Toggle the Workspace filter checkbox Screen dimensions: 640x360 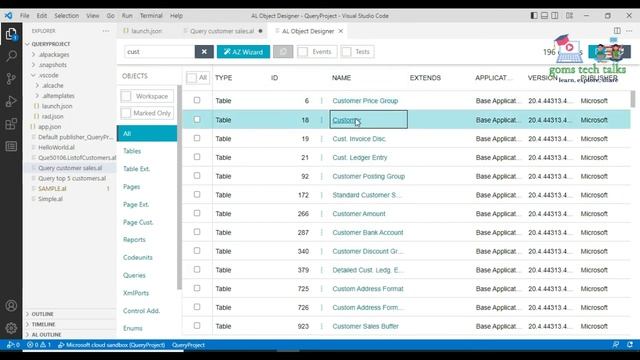(x=126, y=96)
